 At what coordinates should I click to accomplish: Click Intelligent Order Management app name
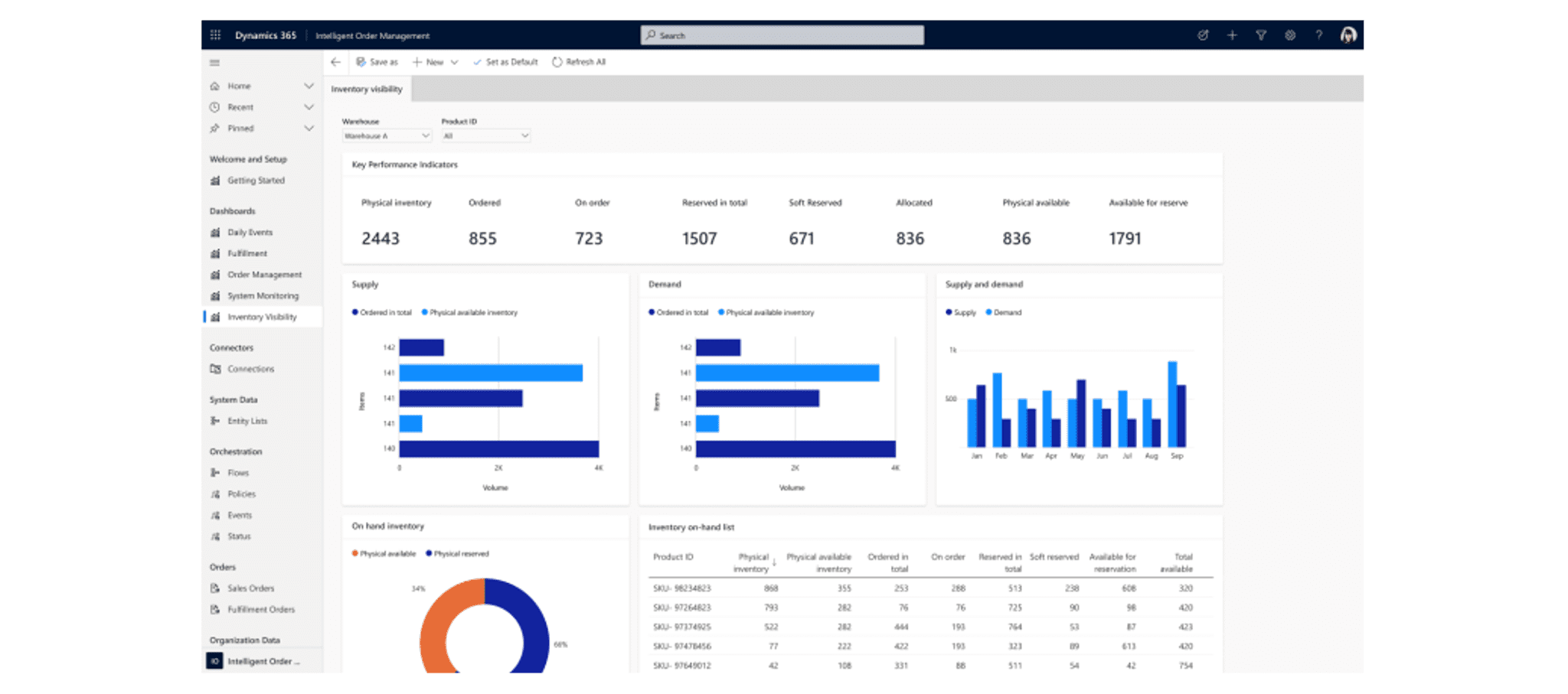372,36
